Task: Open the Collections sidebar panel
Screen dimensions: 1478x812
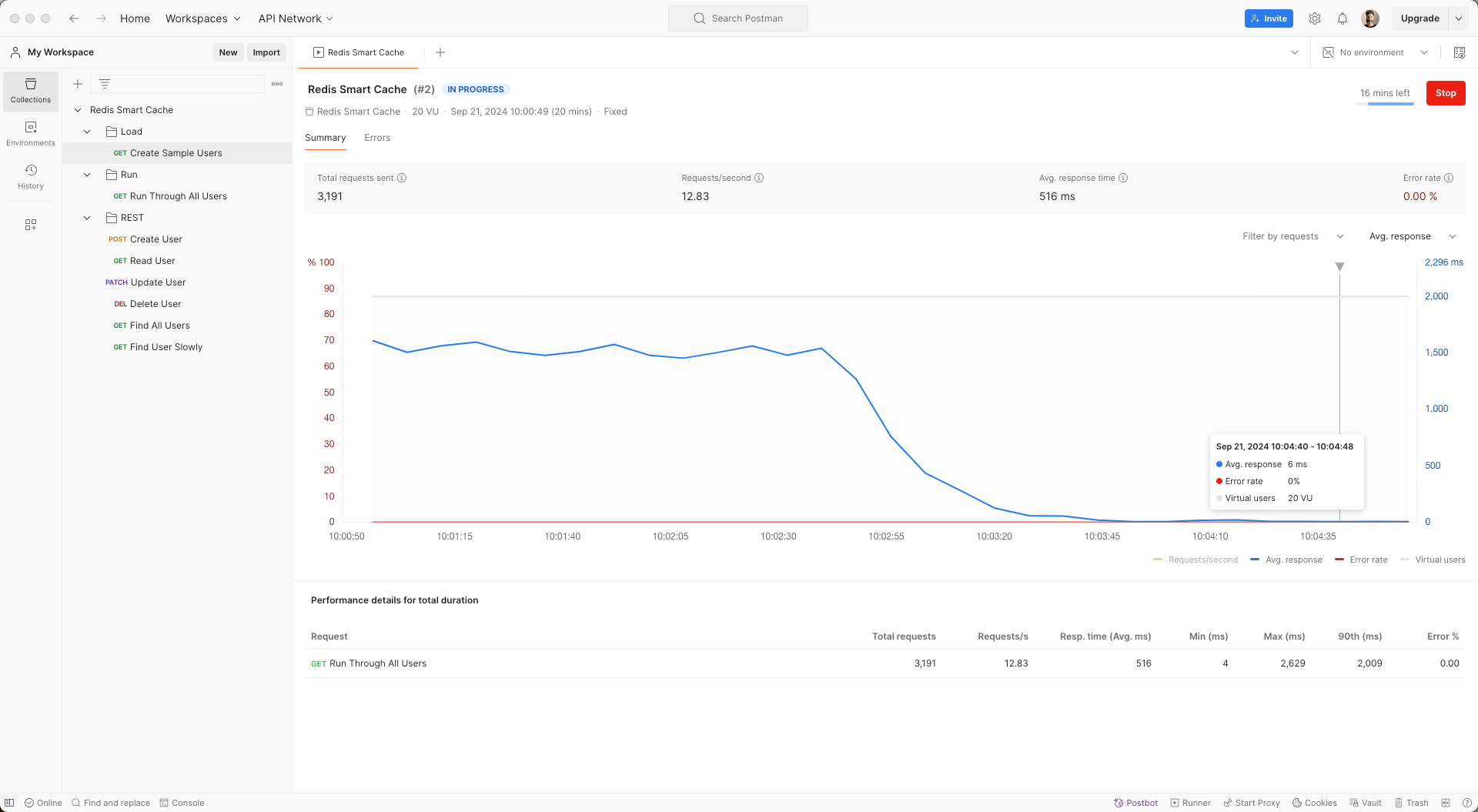Action: coord(31,91)
